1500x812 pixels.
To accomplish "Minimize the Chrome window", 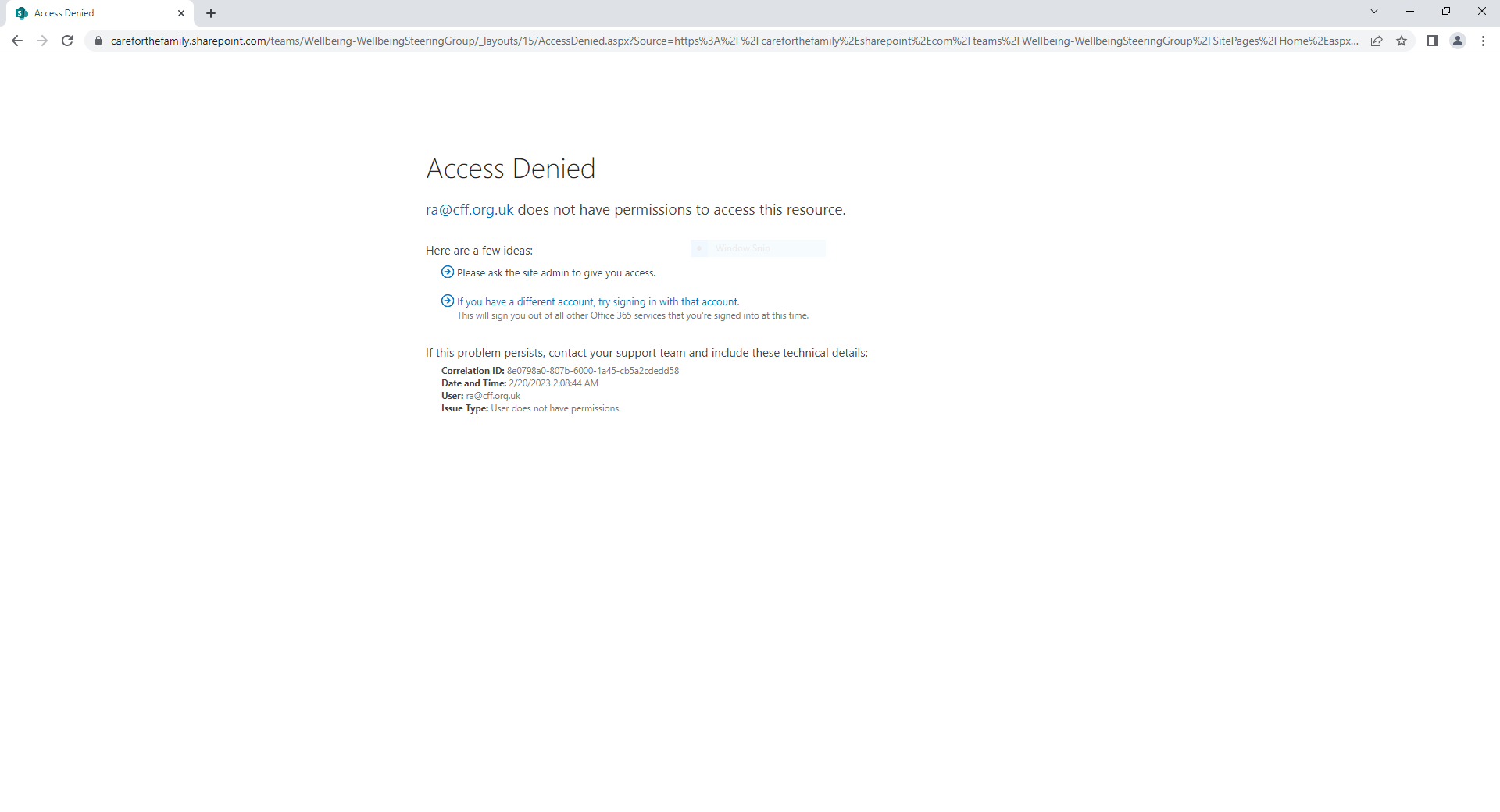I will (1410, 12).
